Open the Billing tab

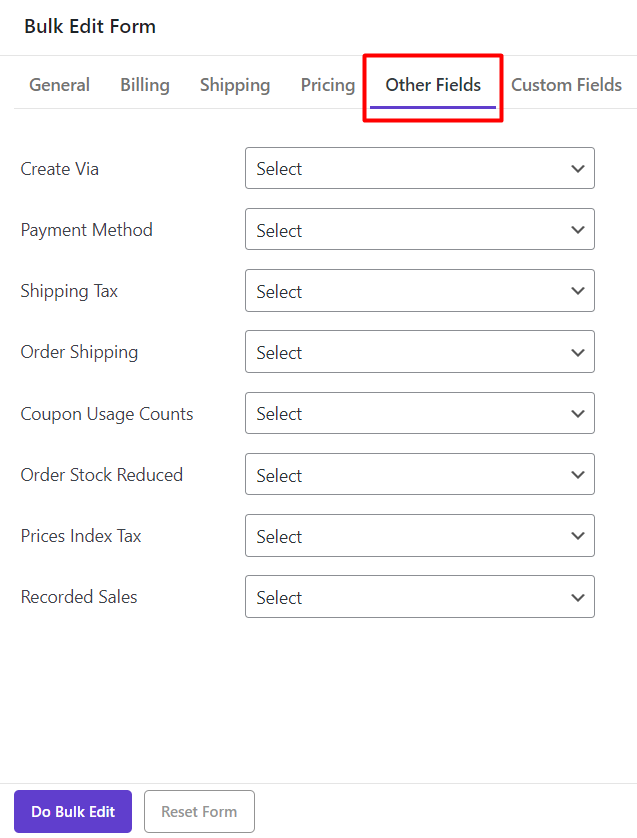click(145, 85)
